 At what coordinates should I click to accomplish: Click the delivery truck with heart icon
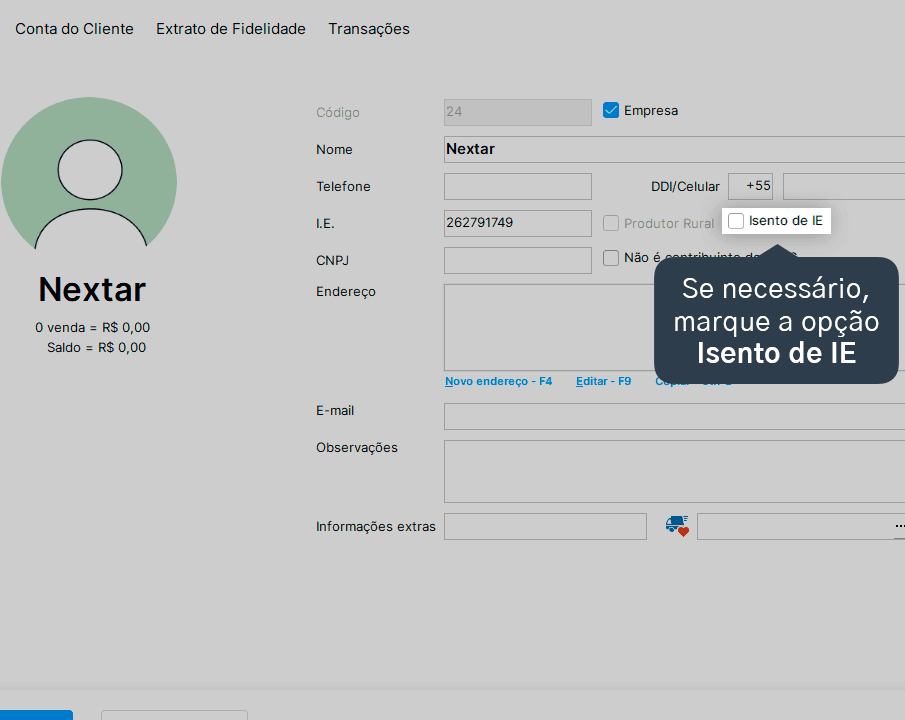pyautogui.click(x=676, y=526)
